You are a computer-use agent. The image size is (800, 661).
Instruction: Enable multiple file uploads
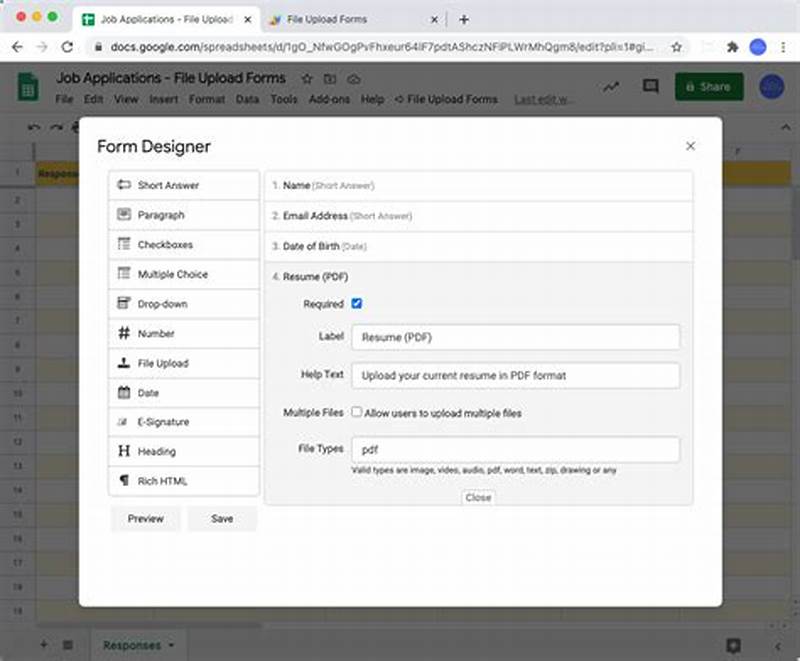coord(357,411)
